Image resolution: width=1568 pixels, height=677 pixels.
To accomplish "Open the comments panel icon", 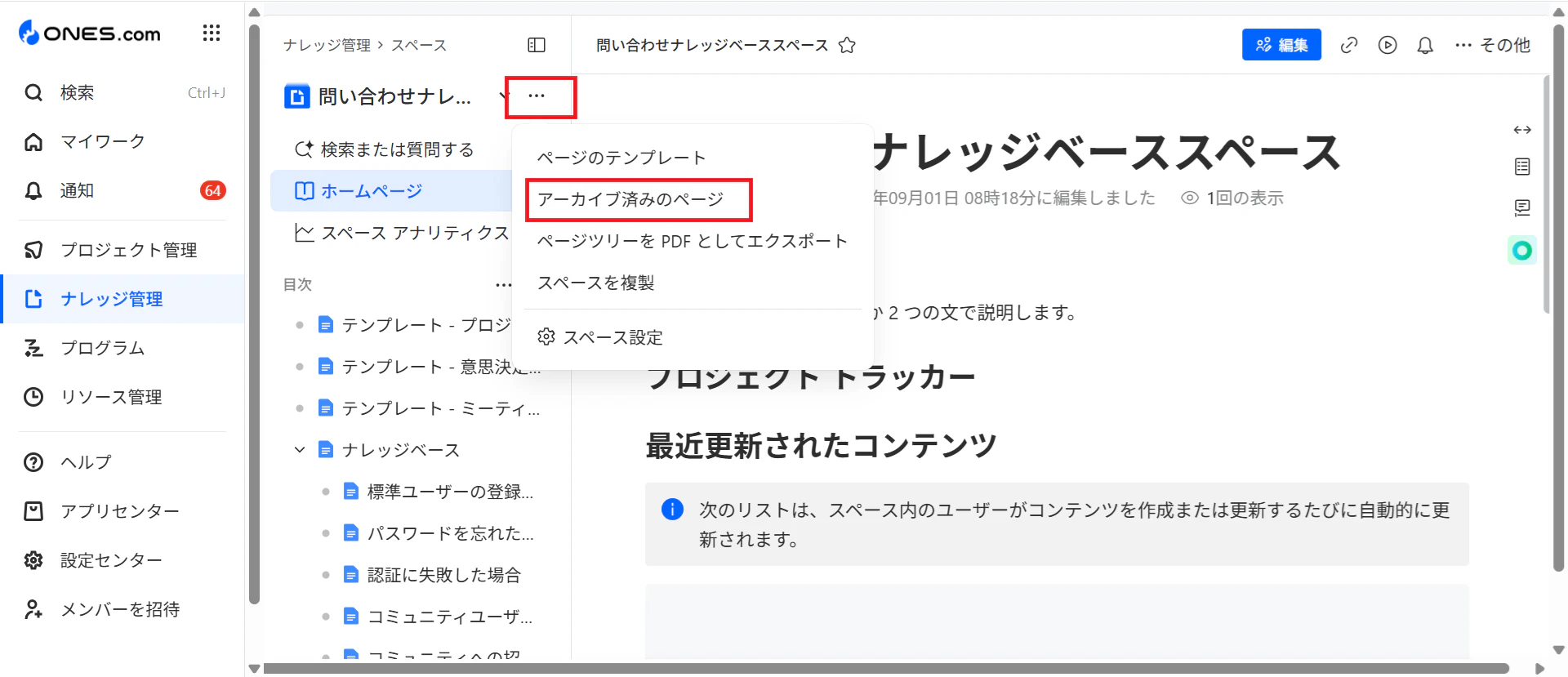I will tap(1521, 207).
